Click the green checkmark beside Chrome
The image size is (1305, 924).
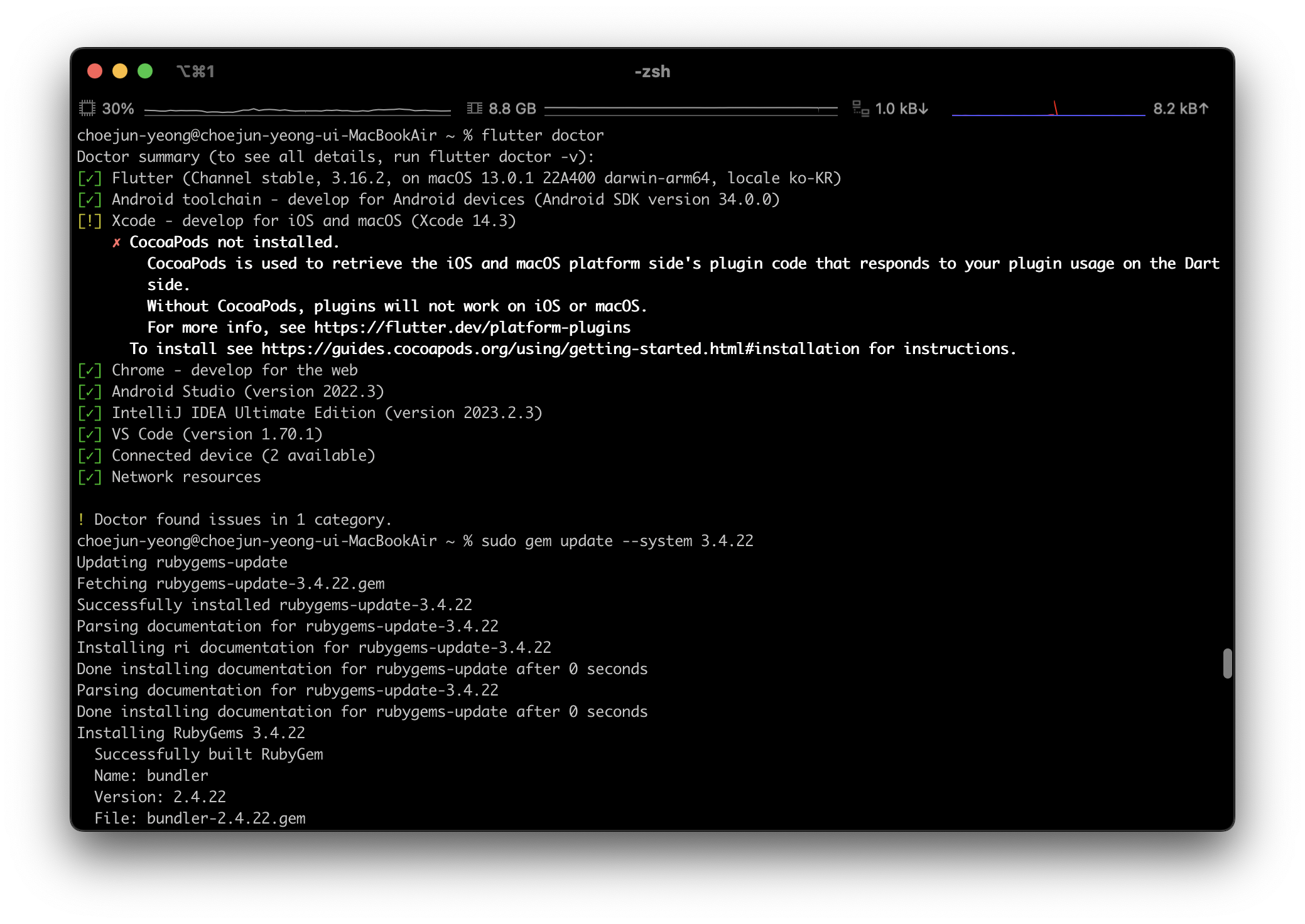click(x=89, y=370)
